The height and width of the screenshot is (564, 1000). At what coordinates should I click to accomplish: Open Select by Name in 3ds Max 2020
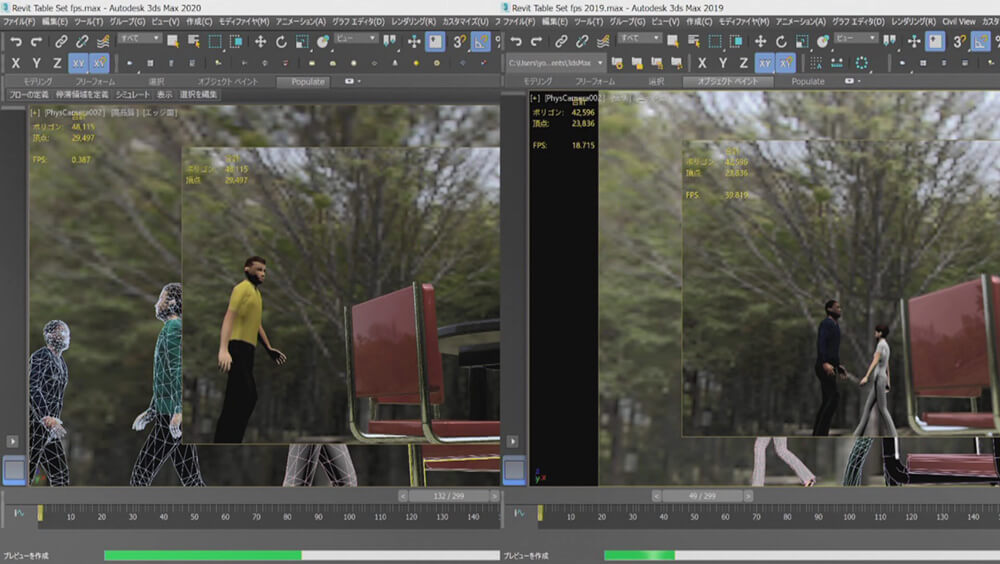[x=193, y=42]
